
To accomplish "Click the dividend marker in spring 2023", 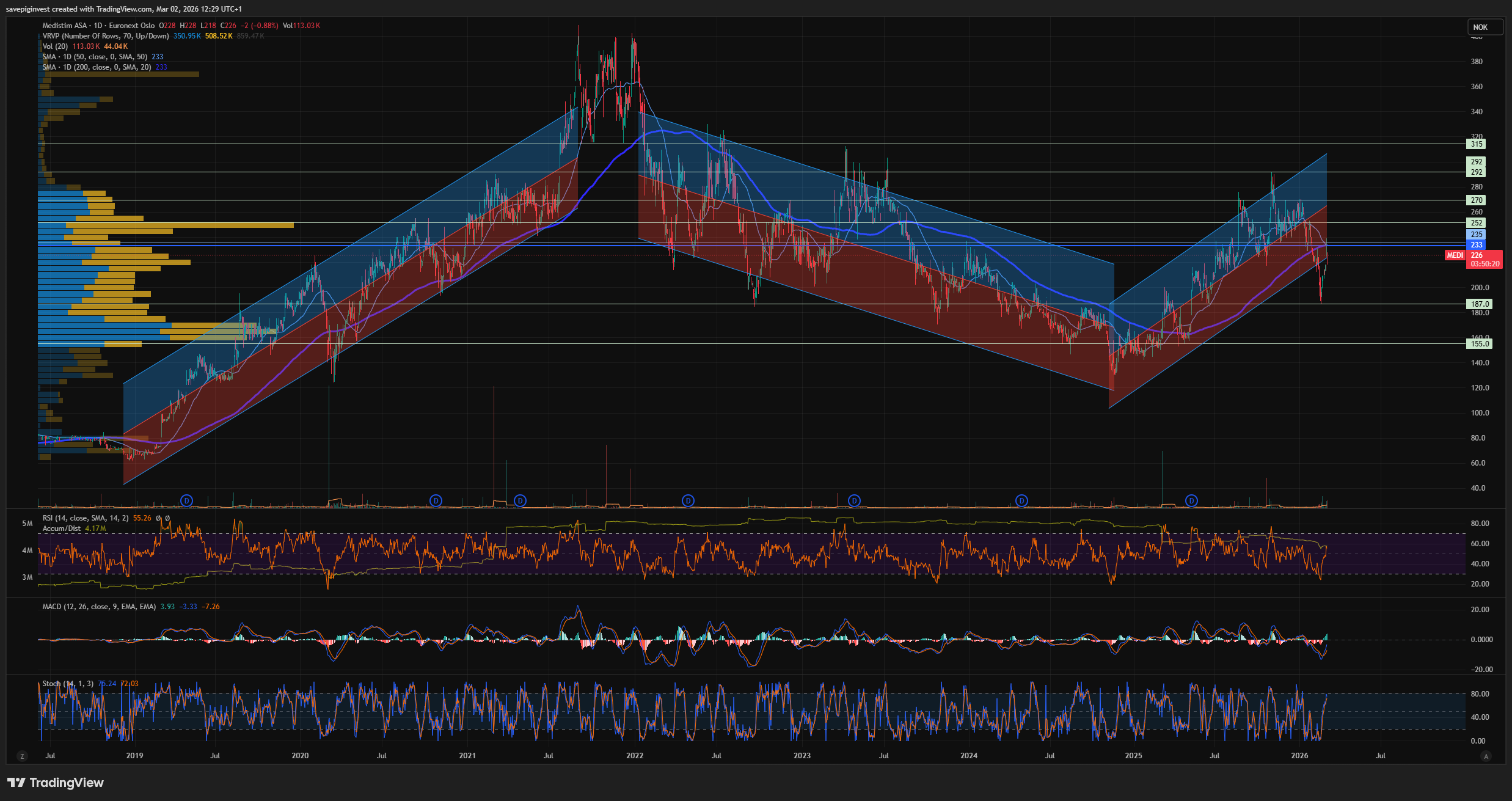I will 854,500.
